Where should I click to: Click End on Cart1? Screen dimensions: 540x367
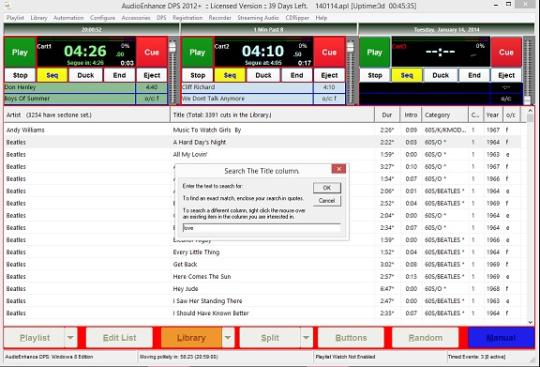[119, 75]
